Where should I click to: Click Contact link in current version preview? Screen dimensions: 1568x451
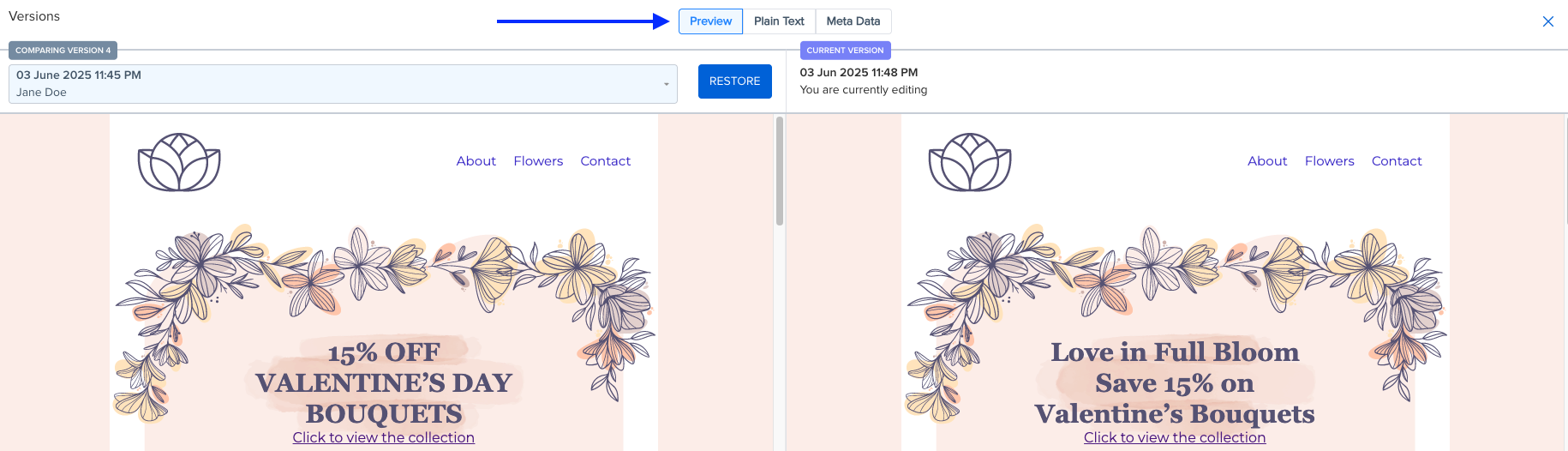click(x=1397, y=161)
